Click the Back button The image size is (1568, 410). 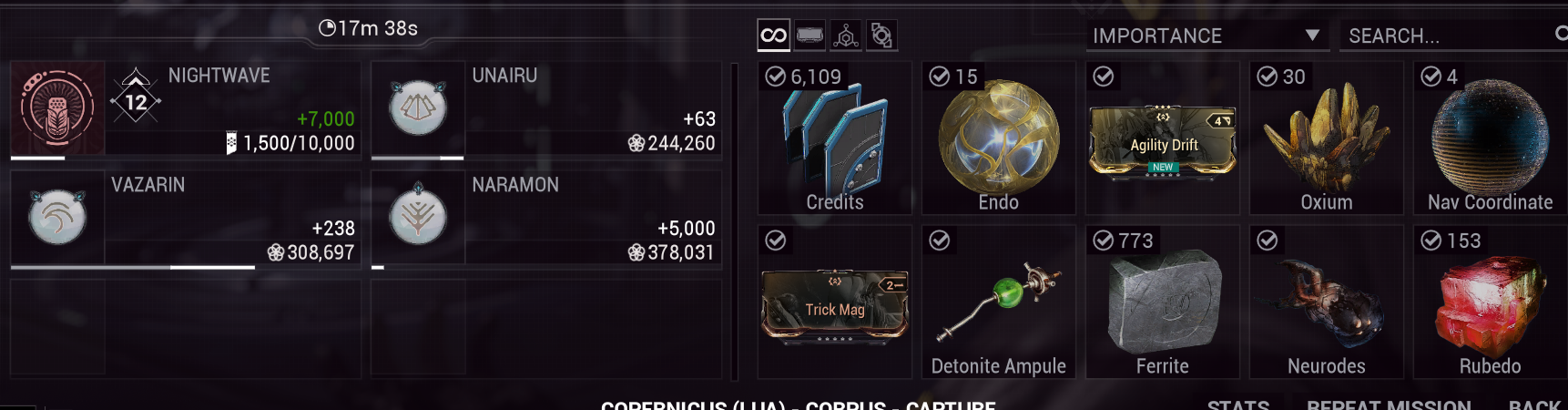(1534, 405)
